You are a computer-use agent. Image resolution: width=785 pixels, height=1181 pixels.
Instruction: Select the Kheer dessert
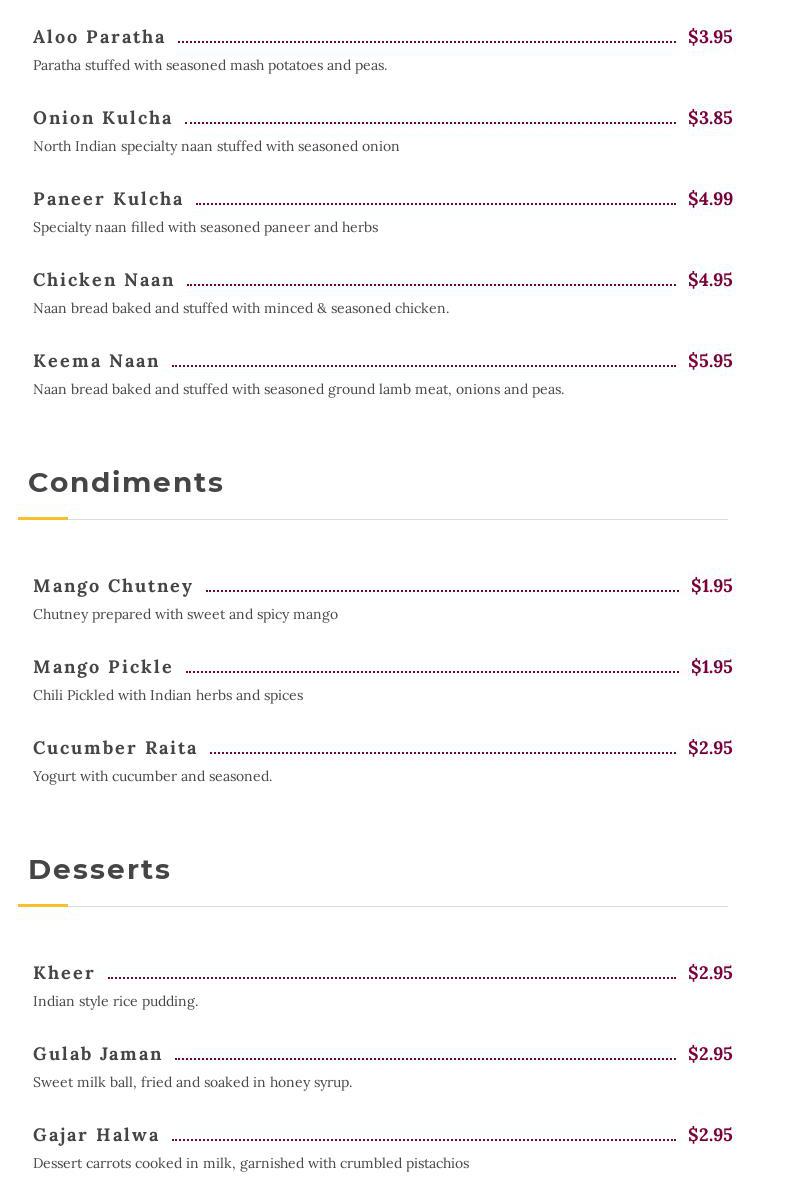(x=63, y=973)
